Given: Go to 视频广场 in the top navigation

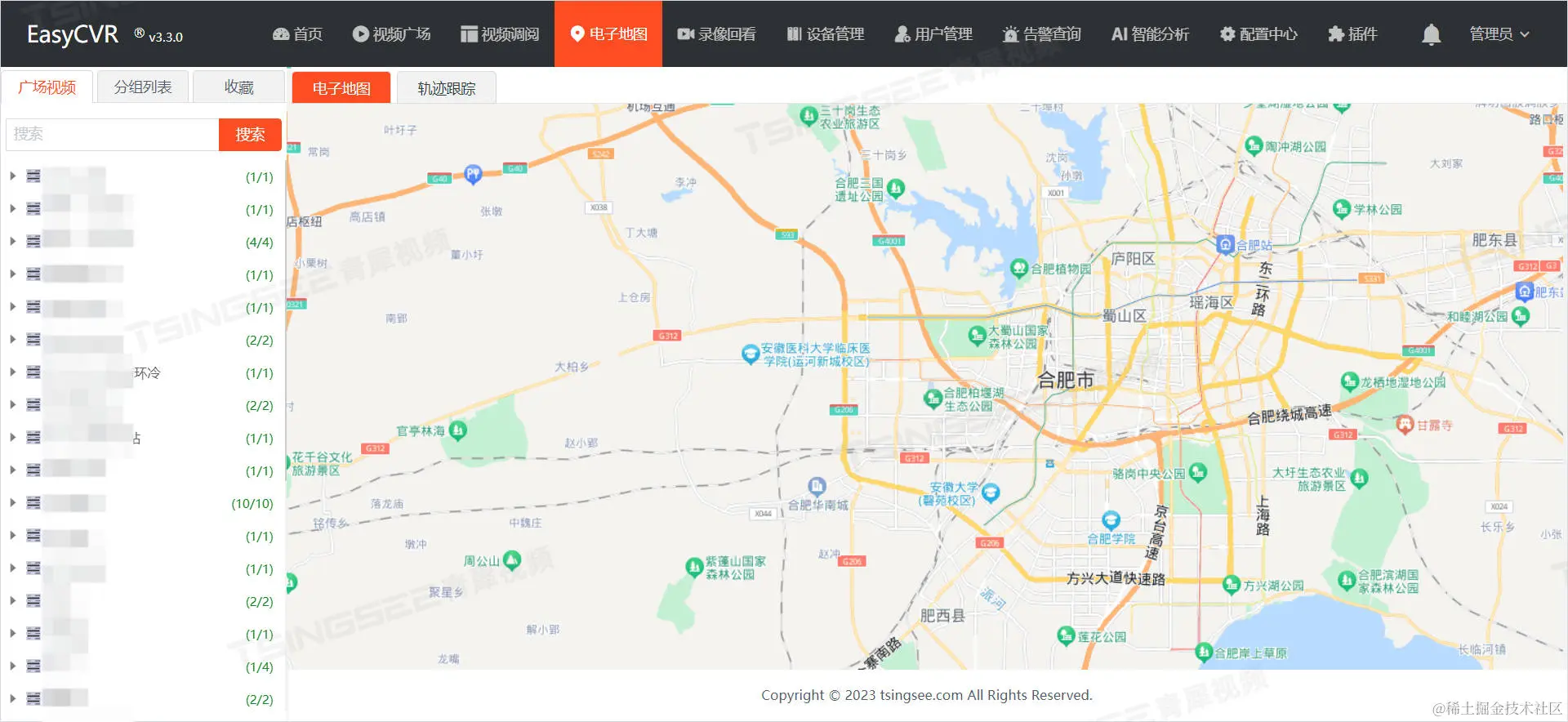Looking at the screenshot, I should (391, 33).
